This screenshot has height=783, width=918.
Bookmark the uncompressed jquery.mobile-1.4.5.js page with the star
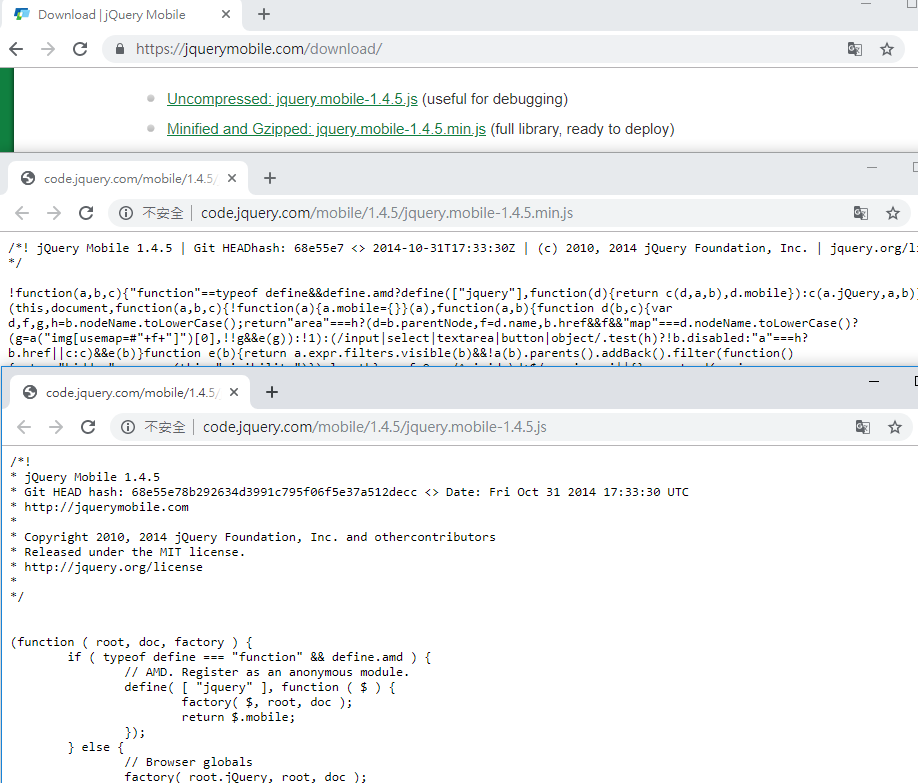tap(893, 427)
